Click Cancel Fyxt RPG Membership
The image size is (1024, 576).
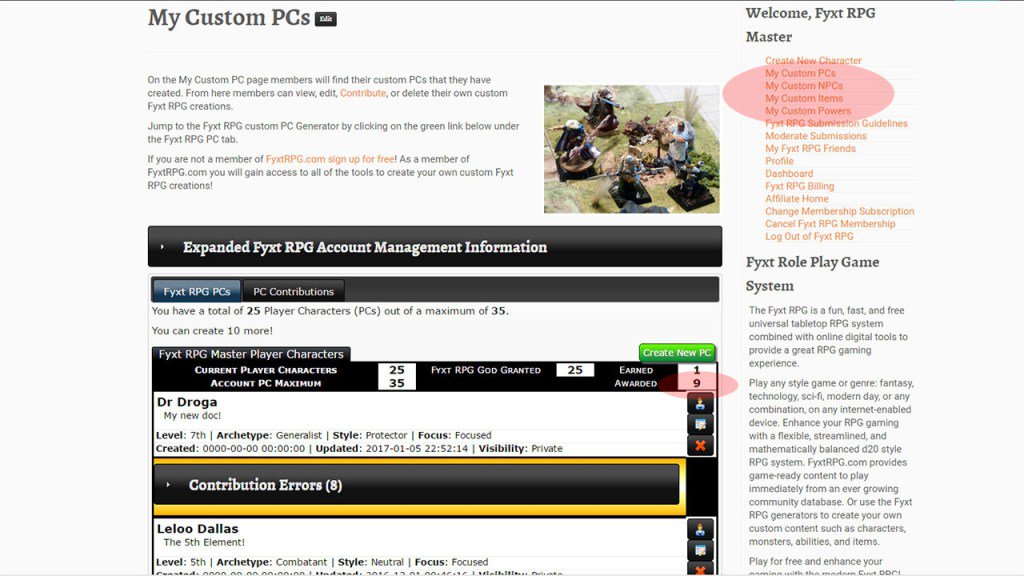click(830, 223)
